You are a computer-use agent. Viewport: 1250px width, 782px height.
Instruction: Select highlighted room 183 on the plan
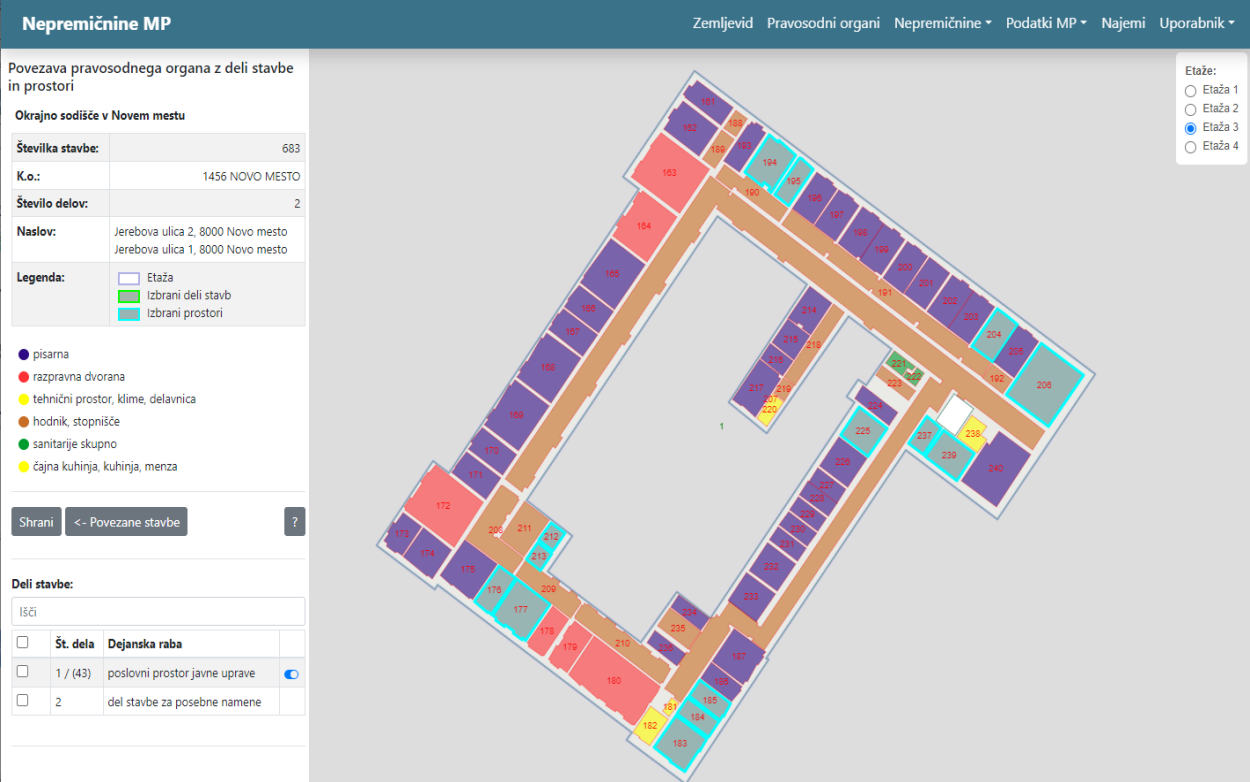click(x=680, y=743)
